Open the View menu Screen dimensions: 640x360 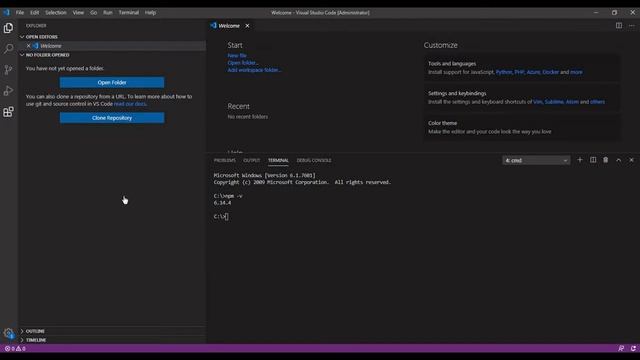tap(78, 13)
